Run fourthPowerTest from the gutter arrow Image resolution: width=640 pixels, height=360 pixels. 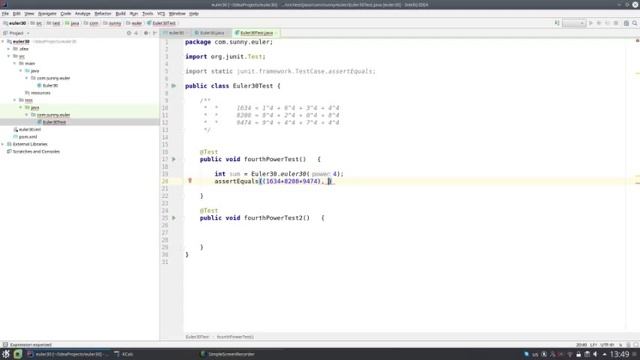(174, 159)
